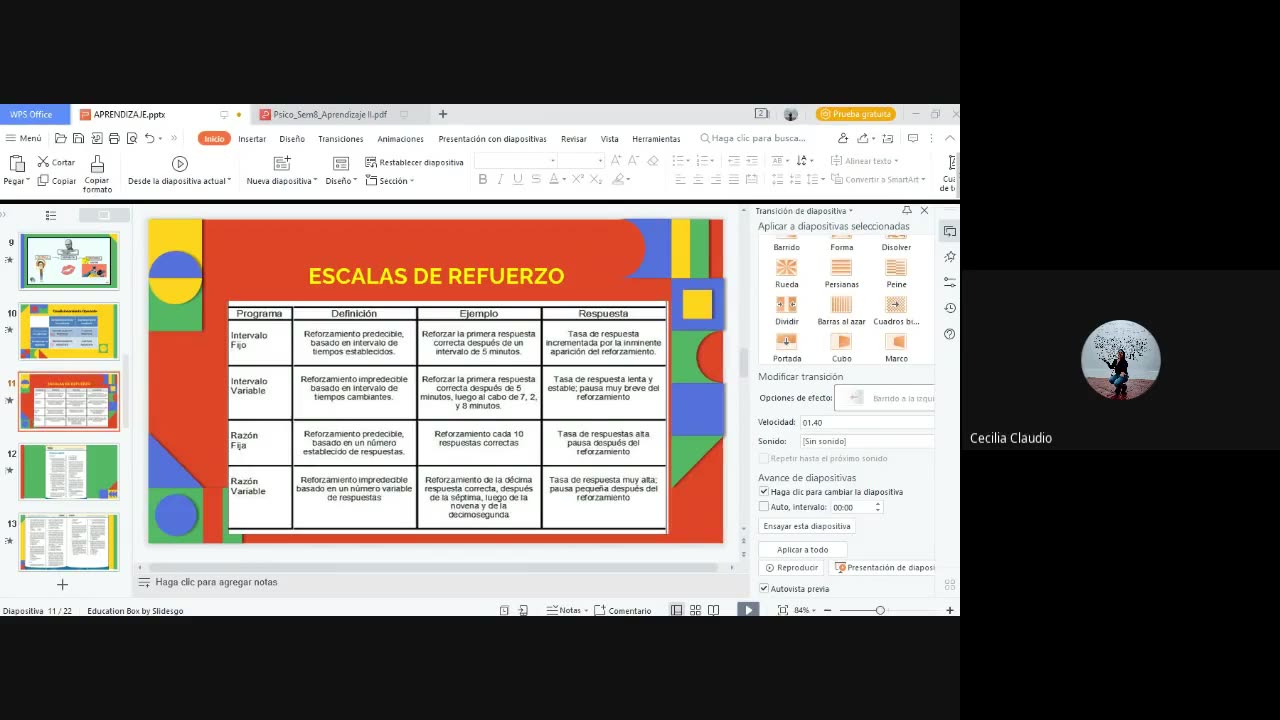Open the Animaciones ribbon tab
The image size is (1280, 720).
click(400, 139)
